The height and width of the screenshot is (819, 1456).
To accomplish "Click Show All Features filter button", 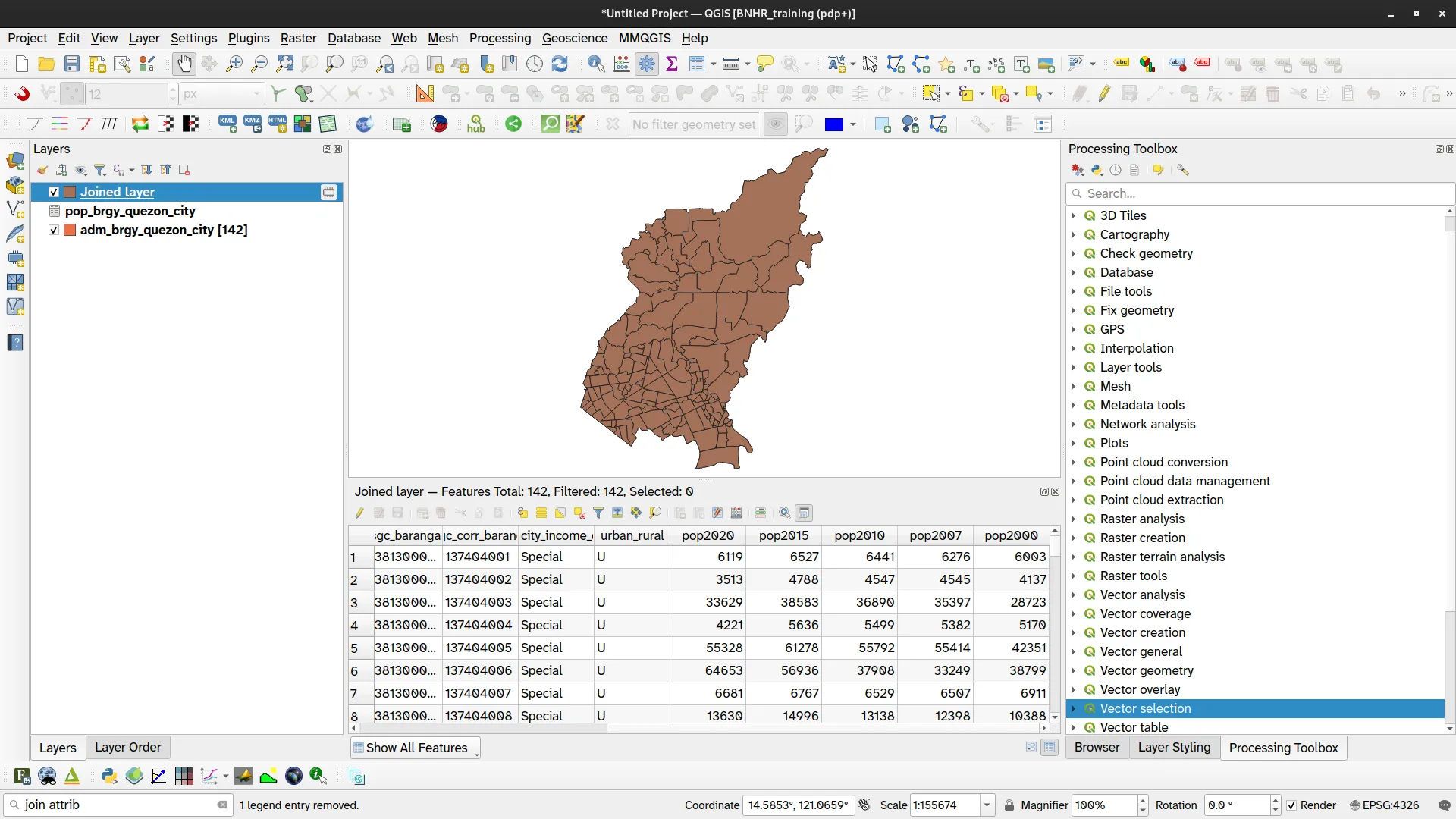I will coord(416,748).
